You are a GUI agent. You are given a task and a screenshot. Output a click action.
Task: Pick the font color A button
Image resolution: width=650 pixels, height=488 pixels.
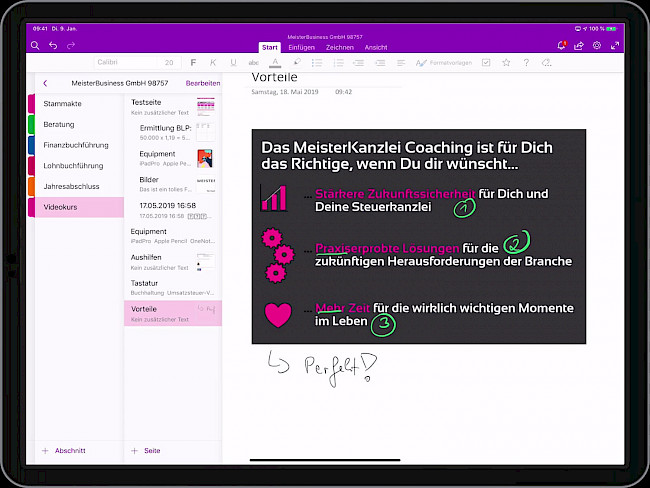click(x=275, y=63)
